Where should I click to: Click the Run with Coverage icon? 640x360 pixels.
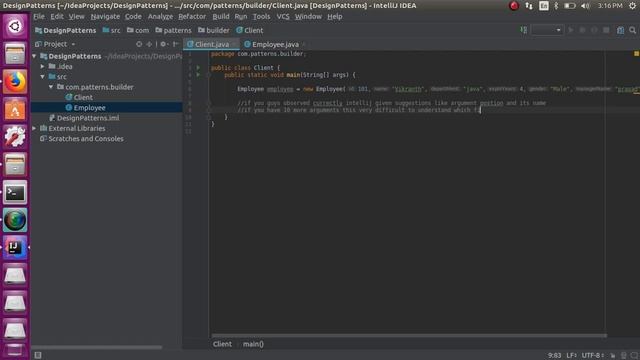tap(594, 30)
